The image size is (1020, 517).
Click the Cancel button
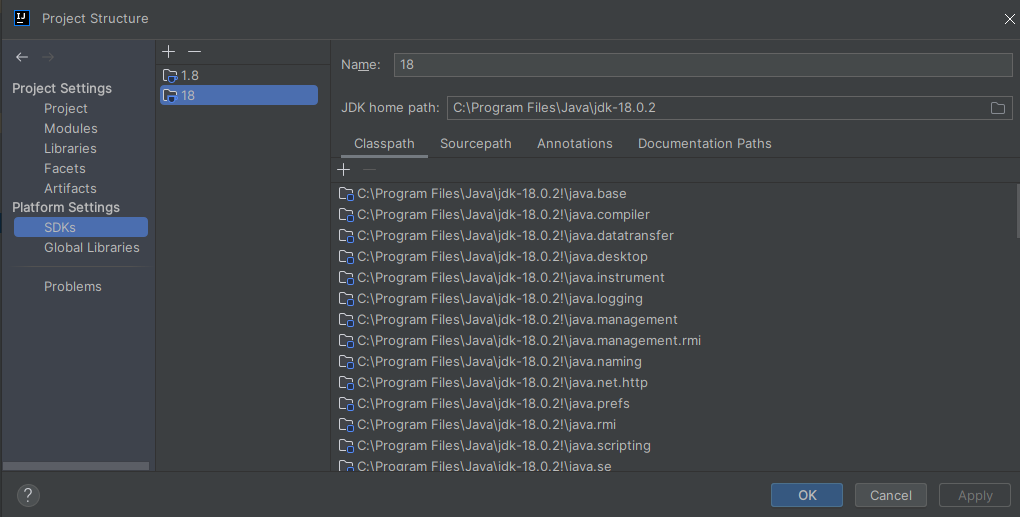[891, 496]
